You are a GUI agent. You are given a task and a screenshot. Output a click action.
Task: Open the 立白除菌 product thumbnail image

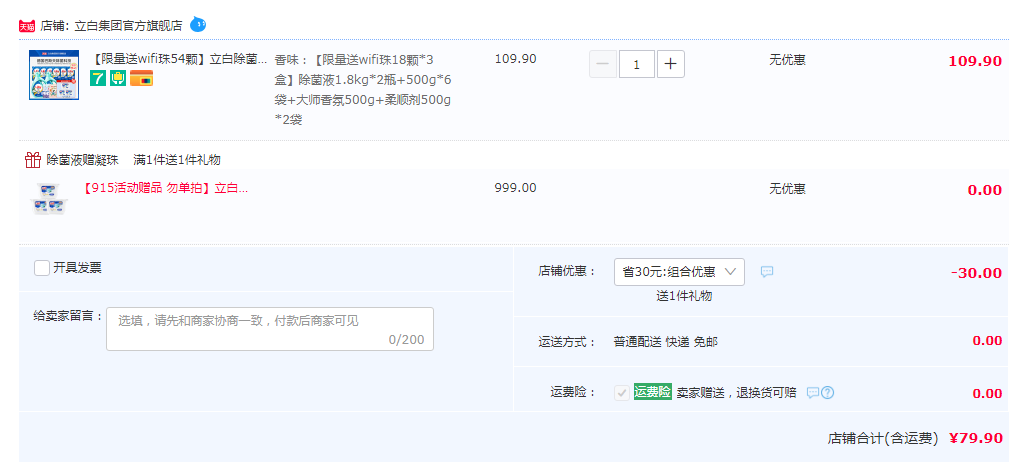pyautogui.click(x=54, y=75)
